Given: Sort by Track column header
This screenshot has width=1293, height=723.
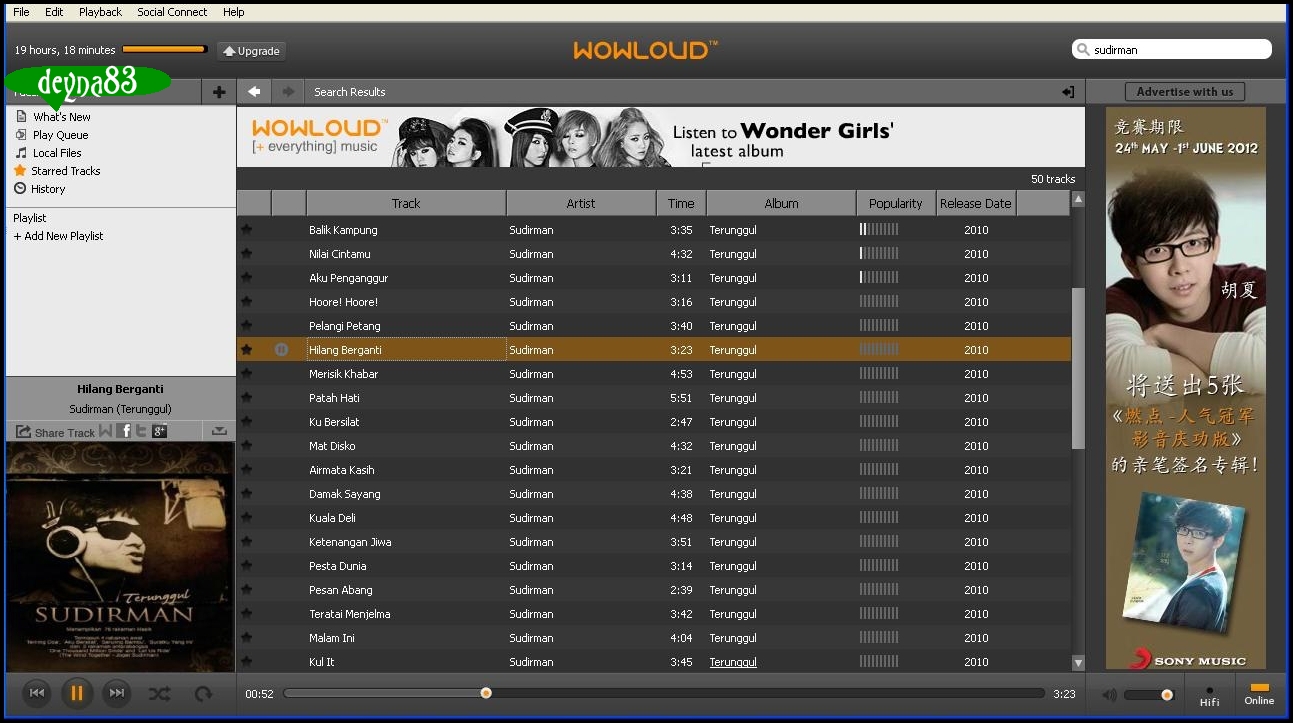Looking at the screenshot, I should click(406, 203).
